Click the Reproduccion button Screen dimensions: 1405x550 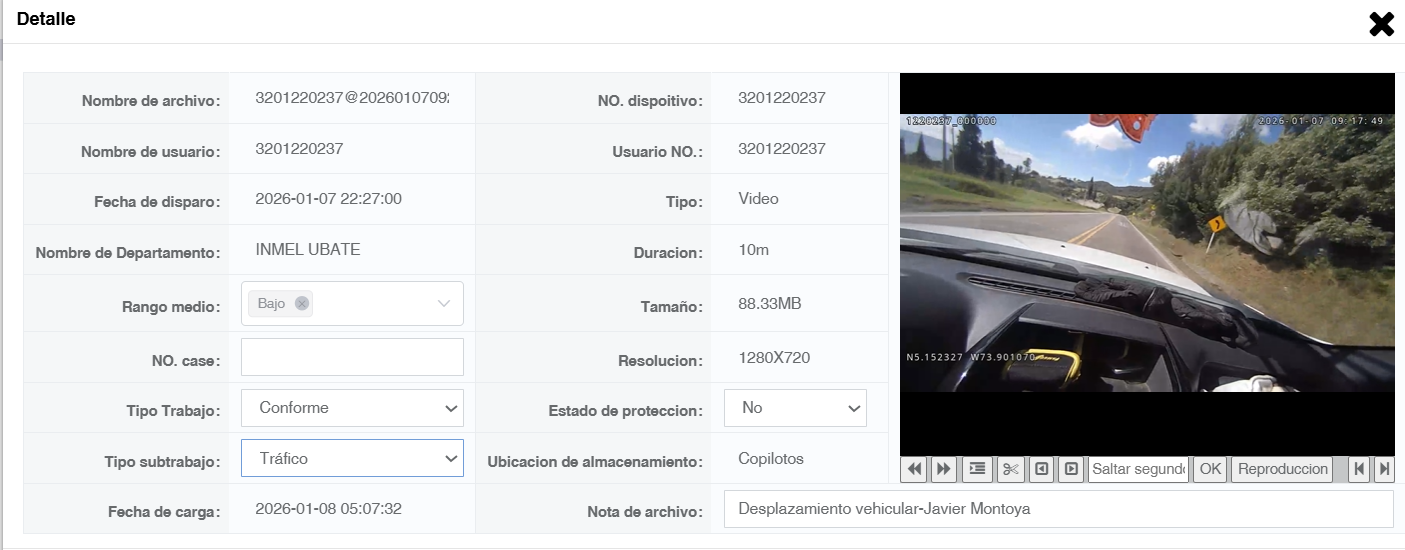[x=1282, y=469]
